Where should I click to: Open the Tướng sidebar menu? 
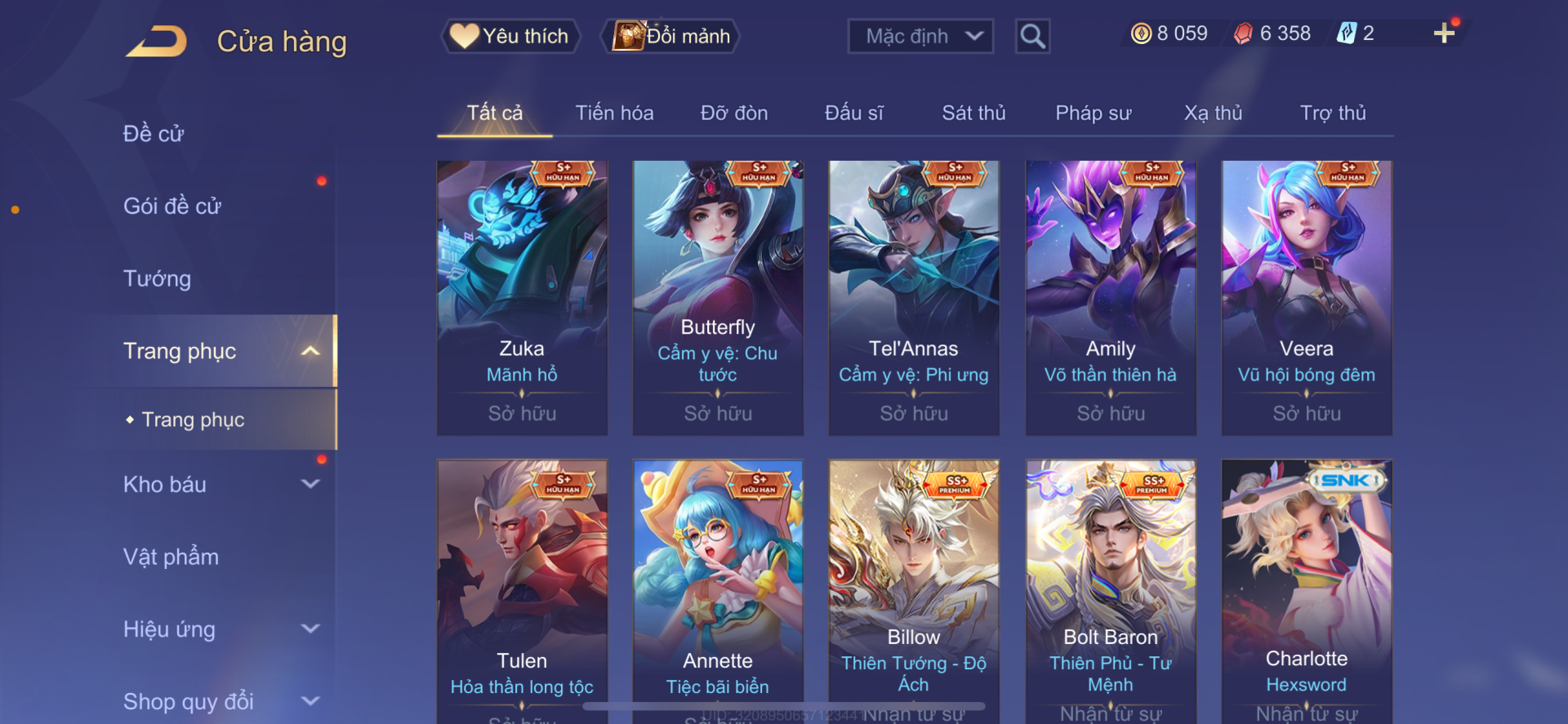[x=157, y=278]
